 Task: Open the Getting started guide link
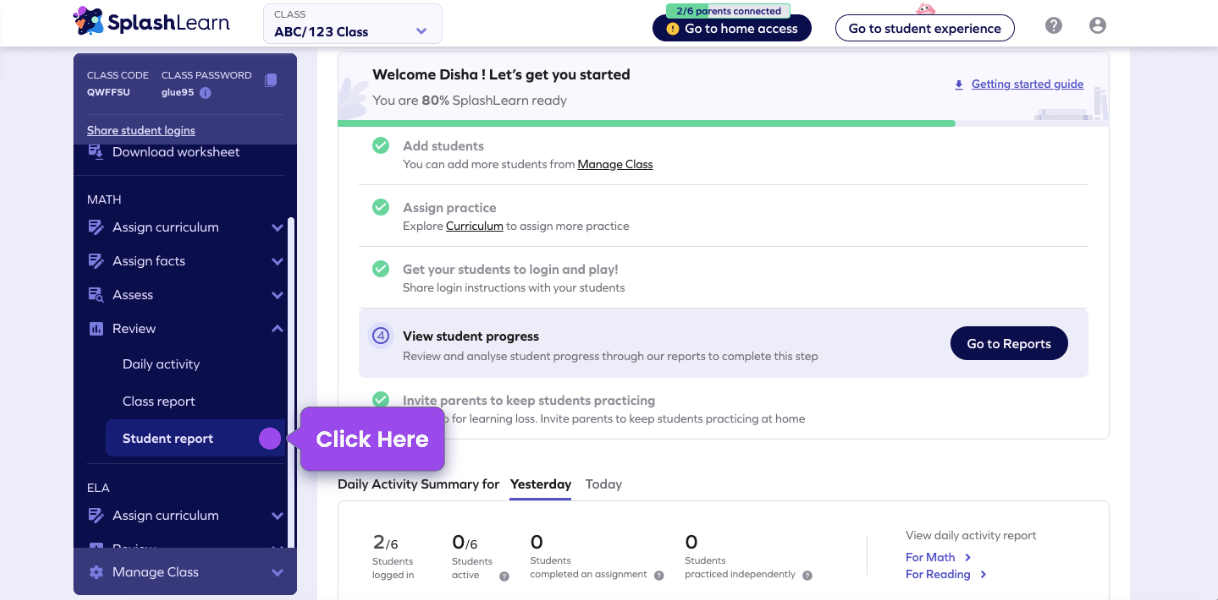pyautogui.click(x=1026, y=83)
